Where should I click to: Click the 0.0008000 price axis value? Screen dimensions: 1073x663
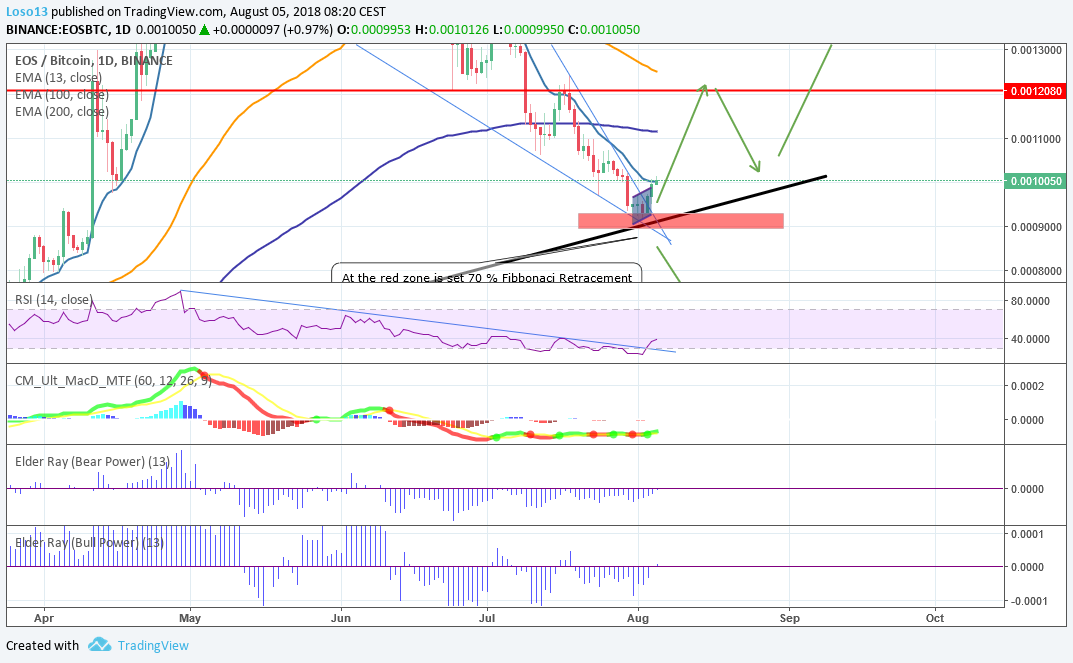coord(1037,271)
